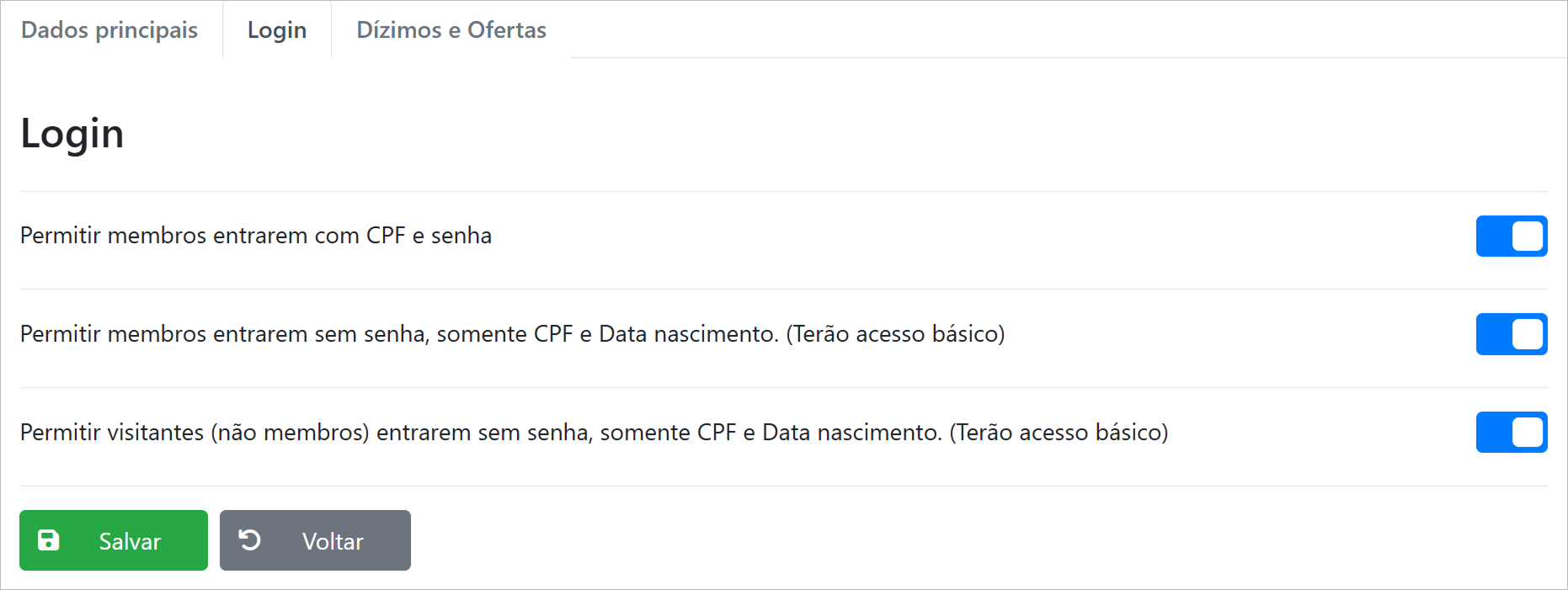Toggle visitors (não membros) passwordless access
Screen dimensions: 1568x590
pyautogui.click(x=1511, y=433)
